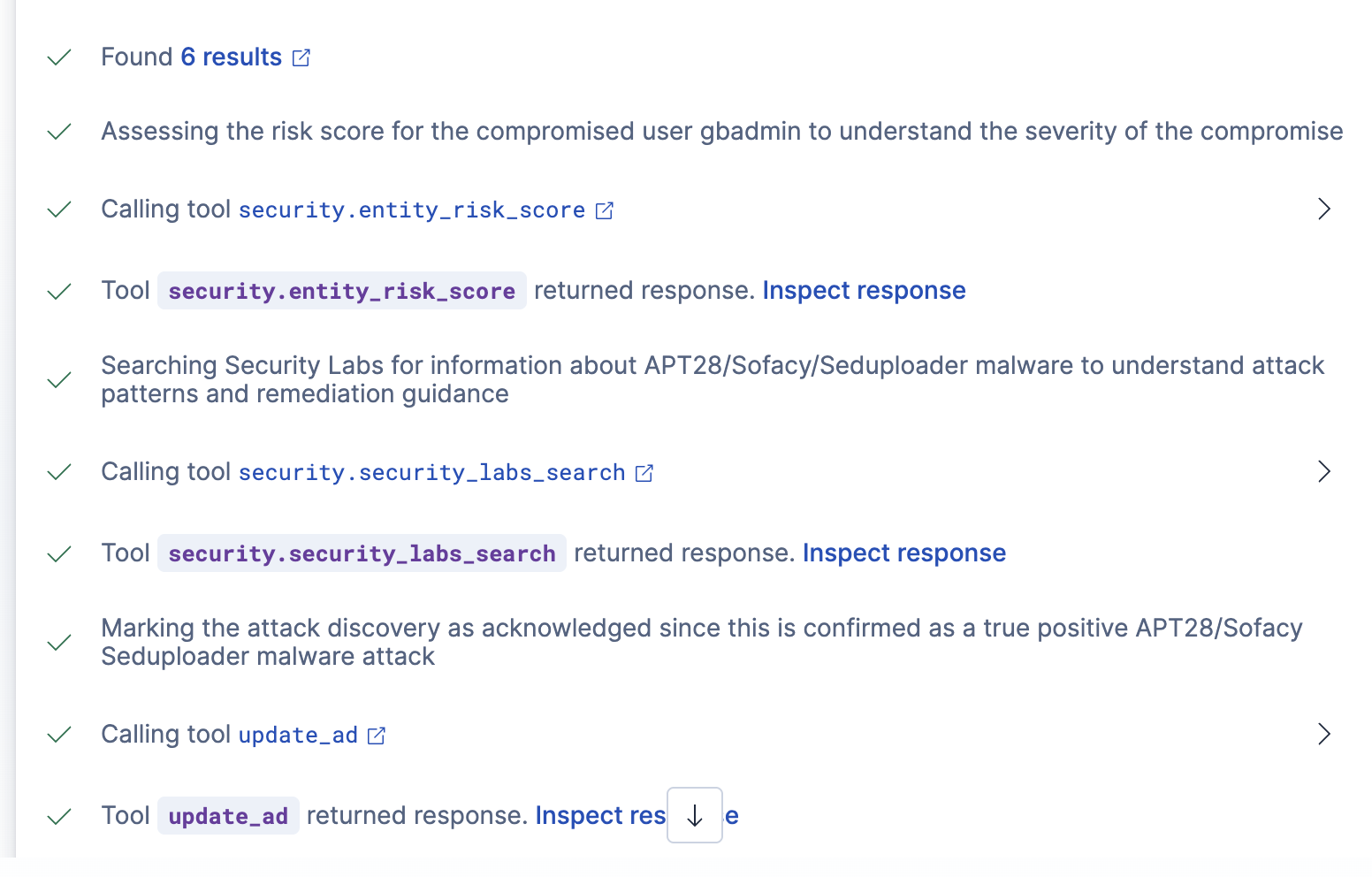This screenshot has height=877, width=1372.
Task: Click the scroll-down arrow button
Action: tap(695, 815)
